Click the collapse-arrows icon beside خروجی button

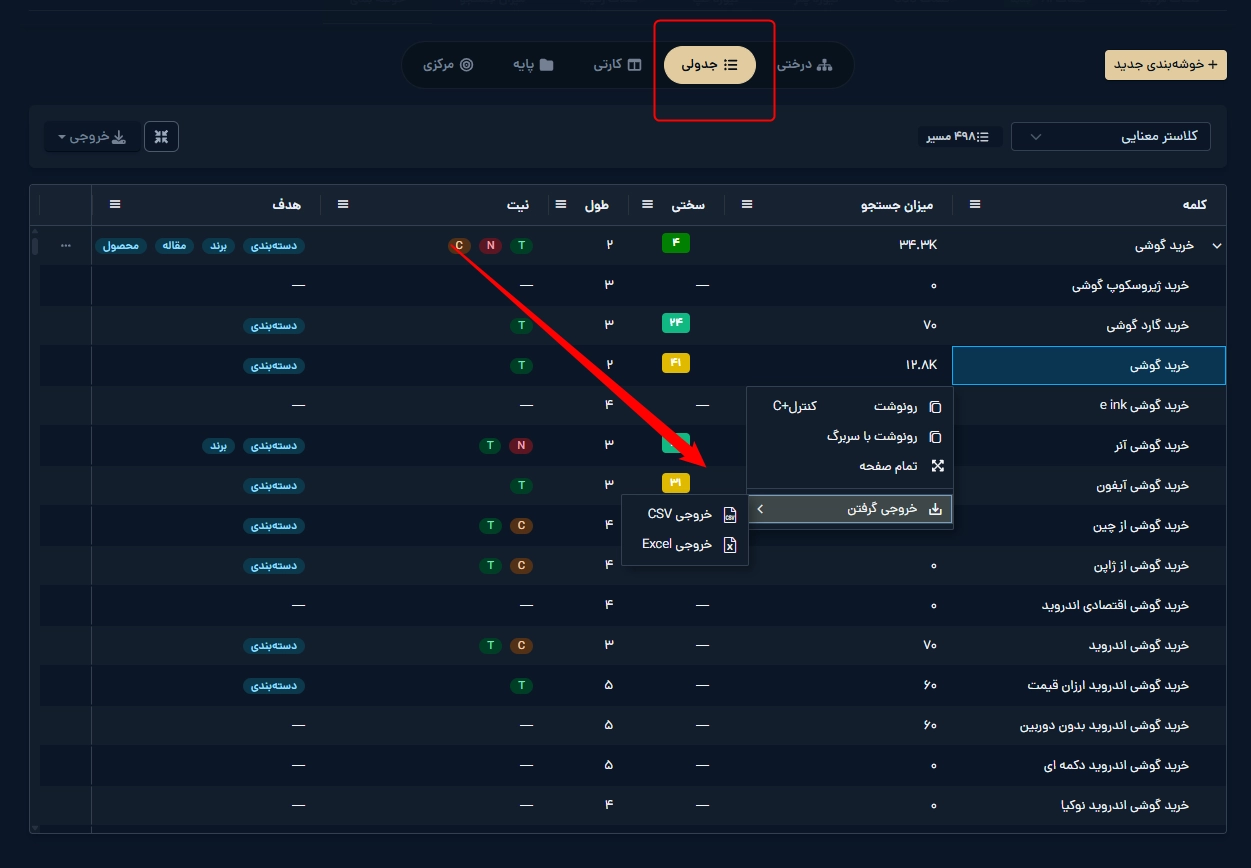pos(161,137)
